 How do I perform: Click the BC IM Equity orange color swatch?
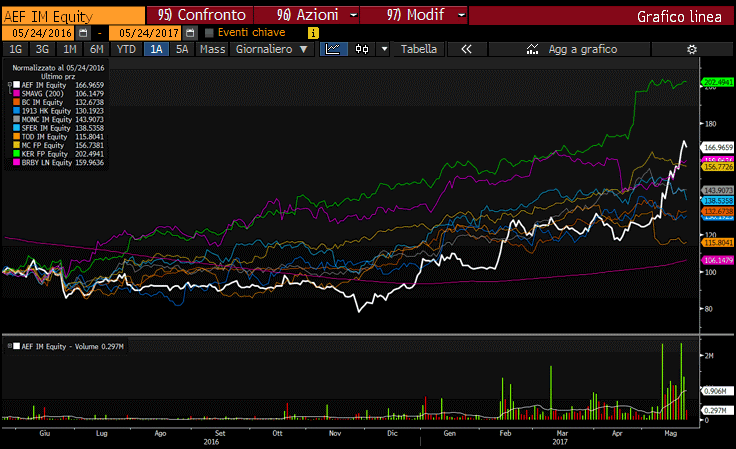point(16,102)
